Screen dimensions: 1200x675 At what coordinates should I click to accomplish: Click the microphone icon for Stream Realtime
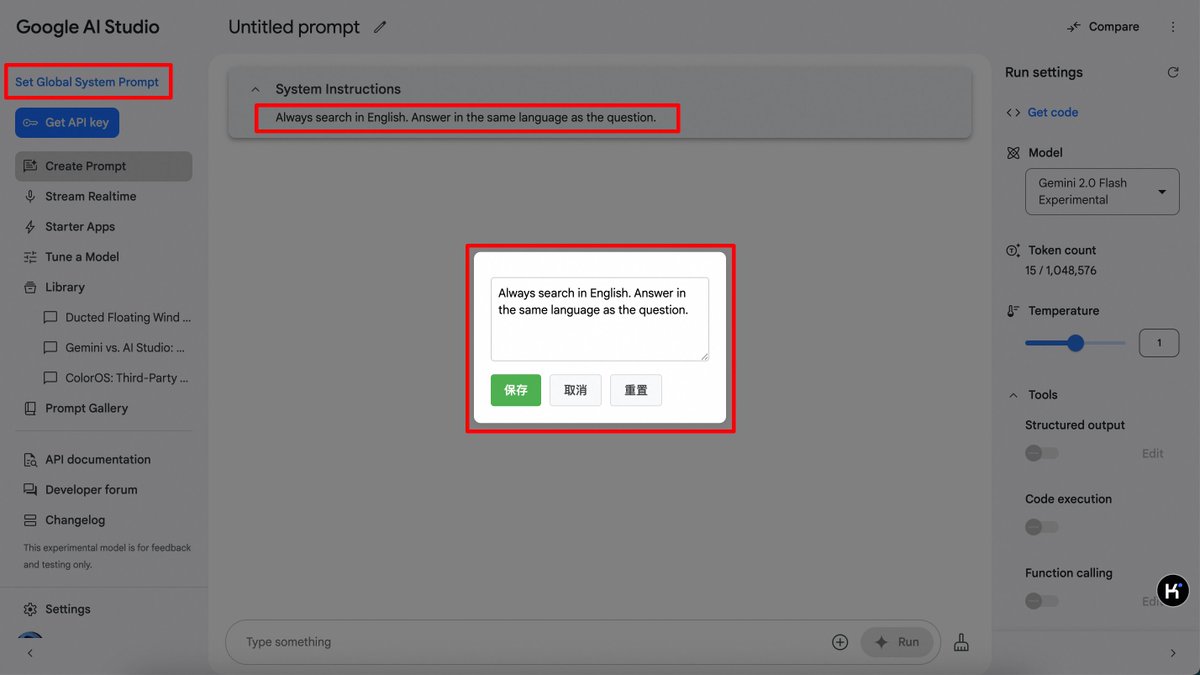point(30,196)
